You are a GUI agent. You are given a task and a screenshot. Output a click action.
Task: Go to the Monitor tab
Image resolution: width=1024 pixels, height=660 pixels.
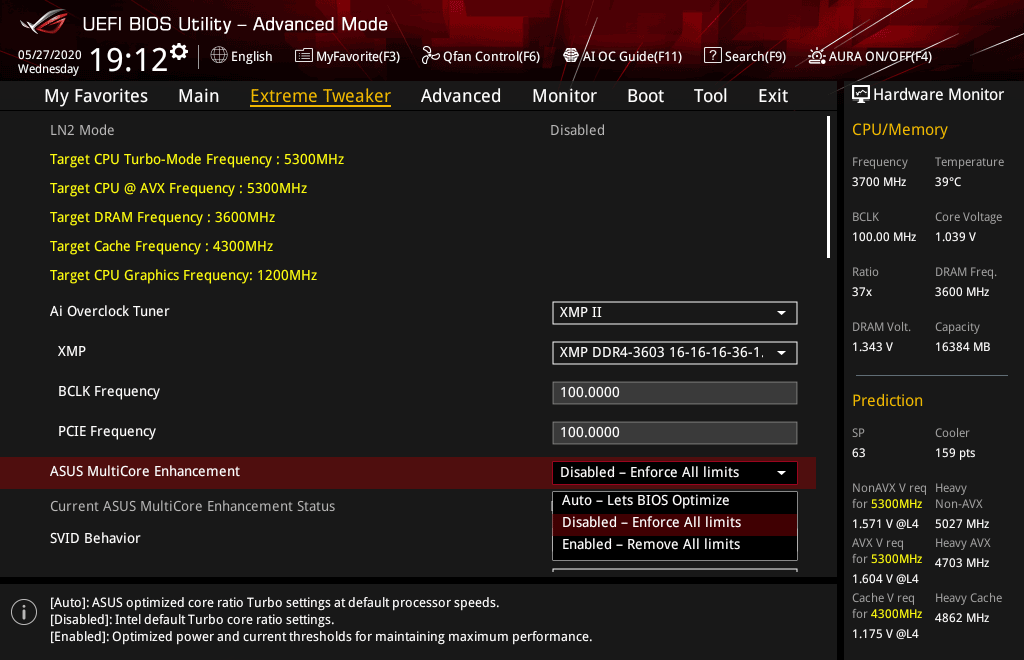(x=564, y=96)
